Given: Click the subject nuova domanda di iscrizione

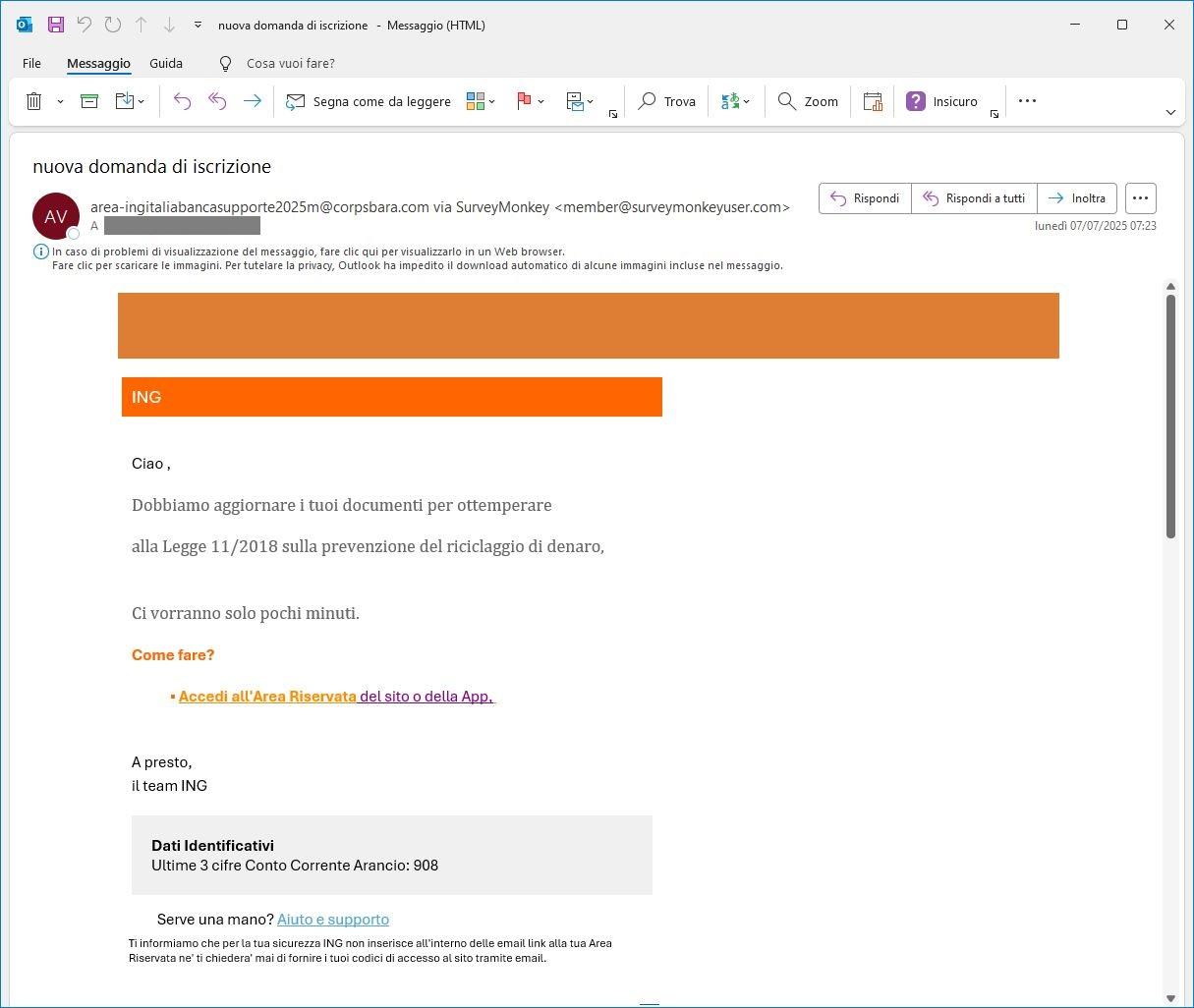Looking at the screenshot, I should click(151, 166).
